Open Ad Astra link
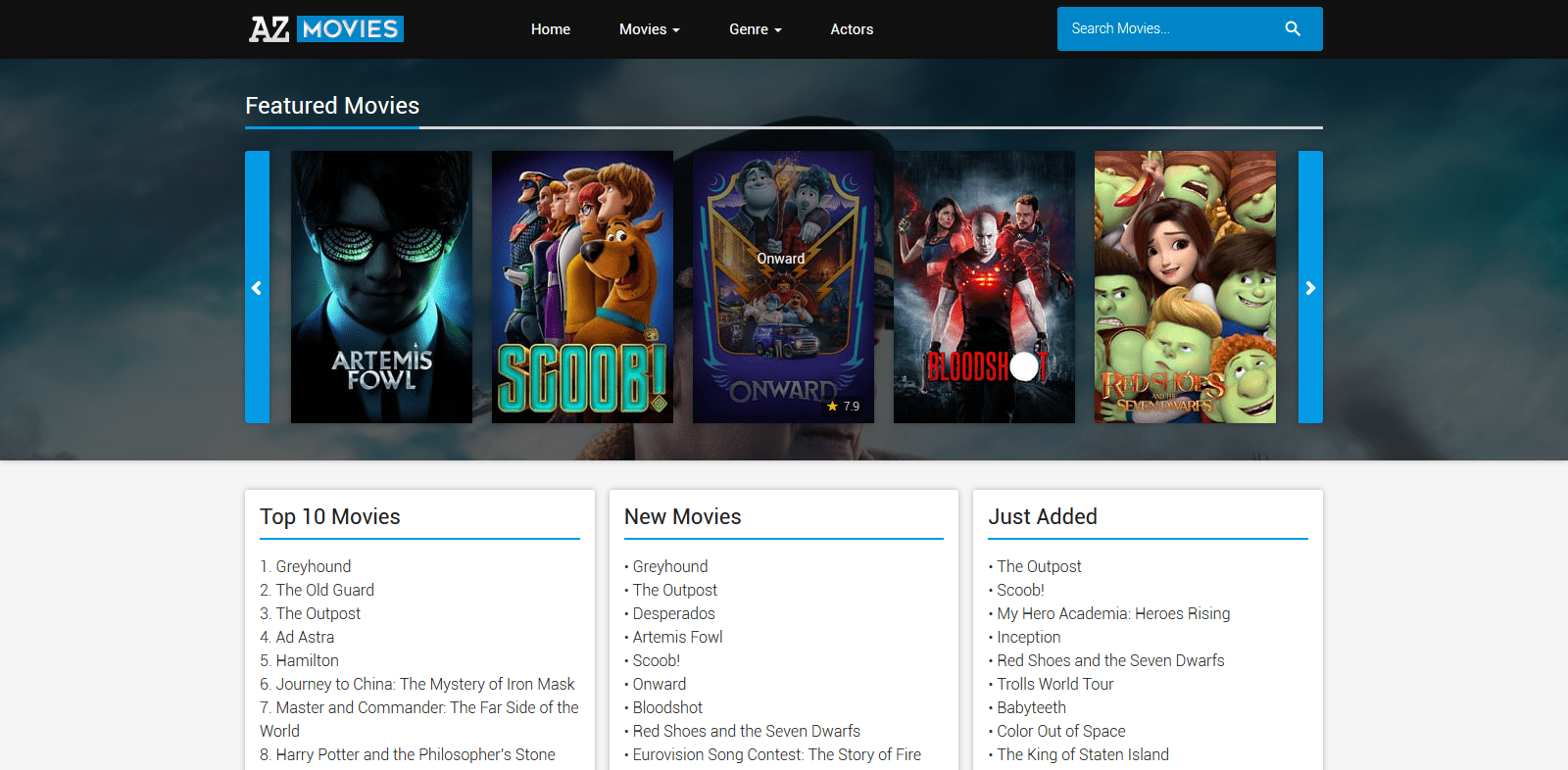The height and width of the screenshot is (770, 1568). (305, 637)
